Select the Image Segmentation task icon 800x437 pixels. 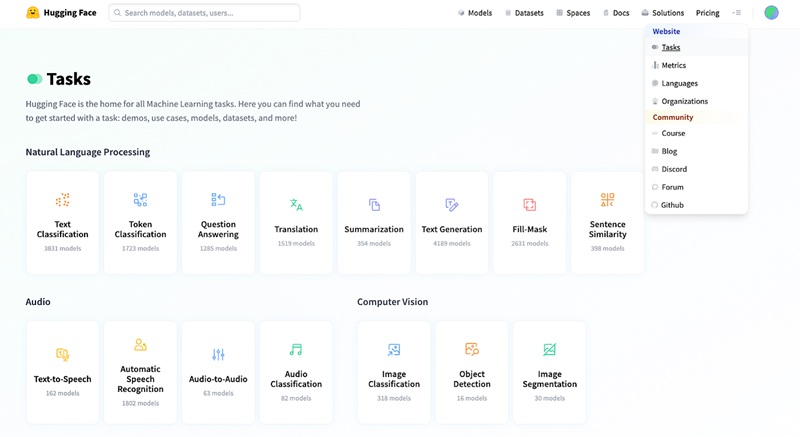pos(549,349)
